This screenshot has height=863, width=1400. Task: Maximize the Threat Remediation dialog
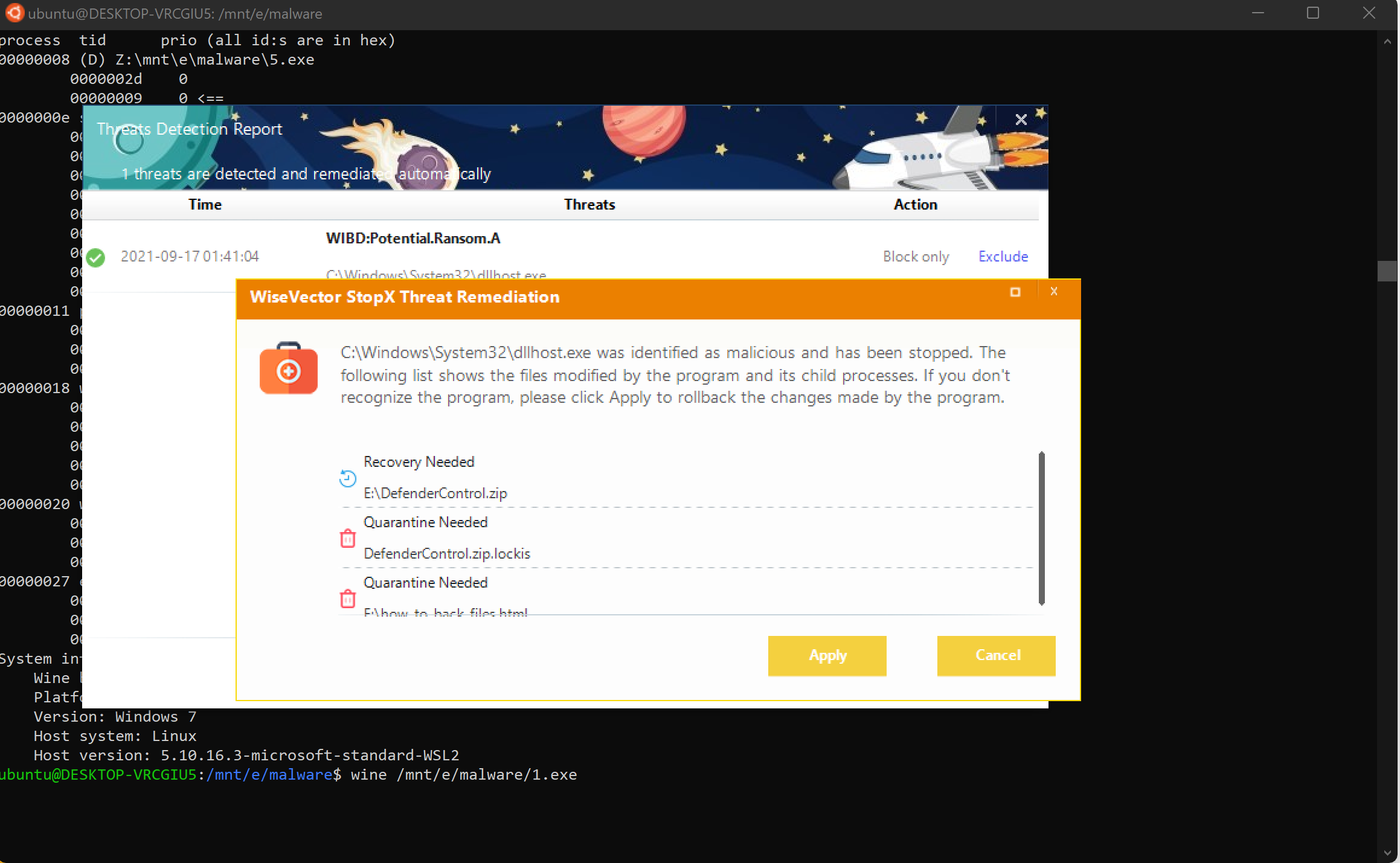pos(1015,292)
